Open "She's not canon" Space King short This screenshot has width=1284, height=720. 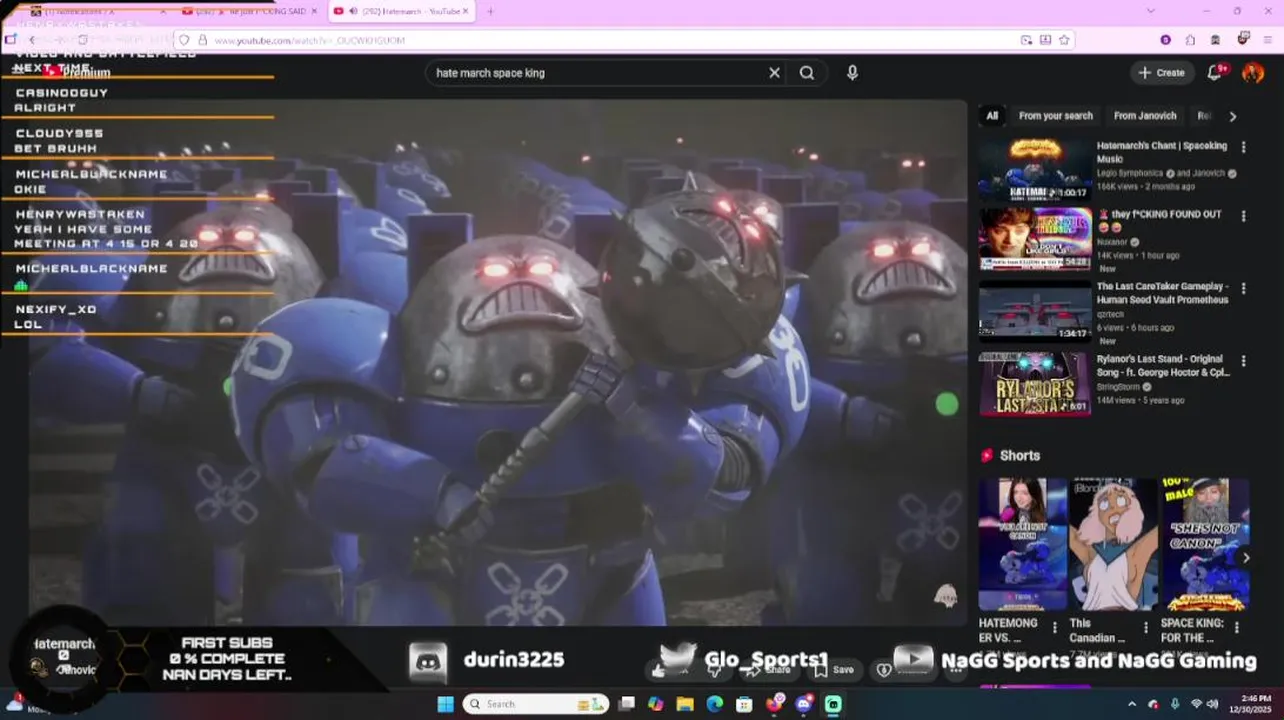pyautogui.click(x=1204, y=544)
